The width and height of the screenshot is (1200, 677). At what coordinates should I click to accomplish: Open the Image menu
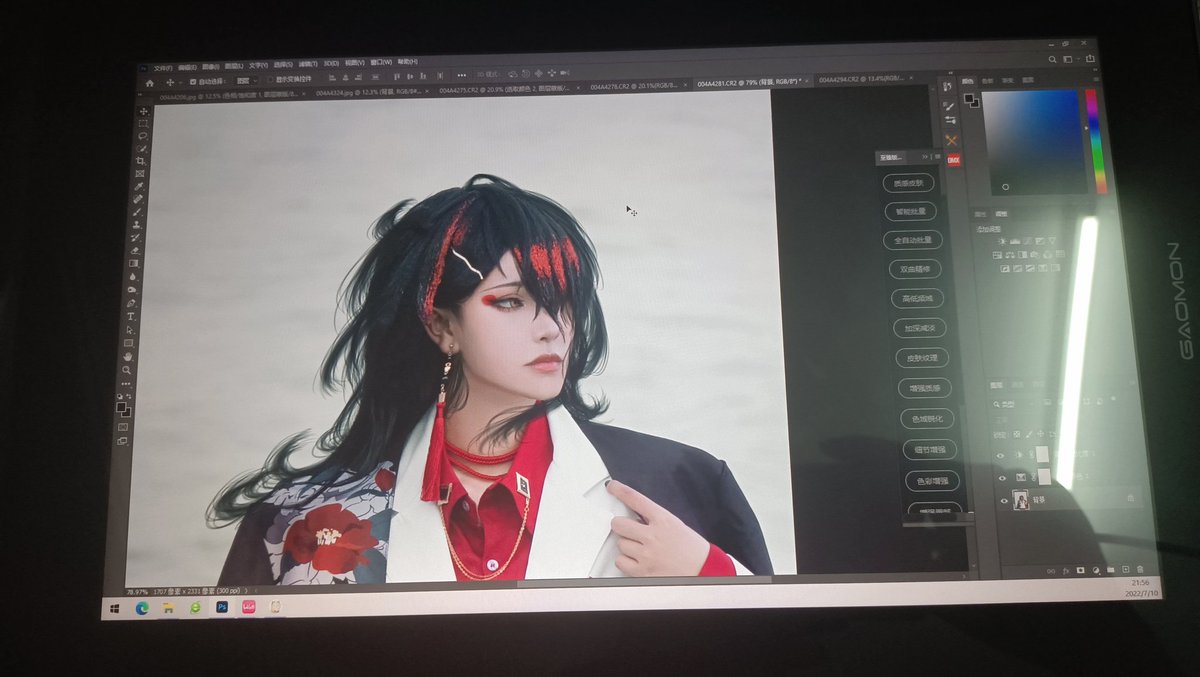(211, 67)
